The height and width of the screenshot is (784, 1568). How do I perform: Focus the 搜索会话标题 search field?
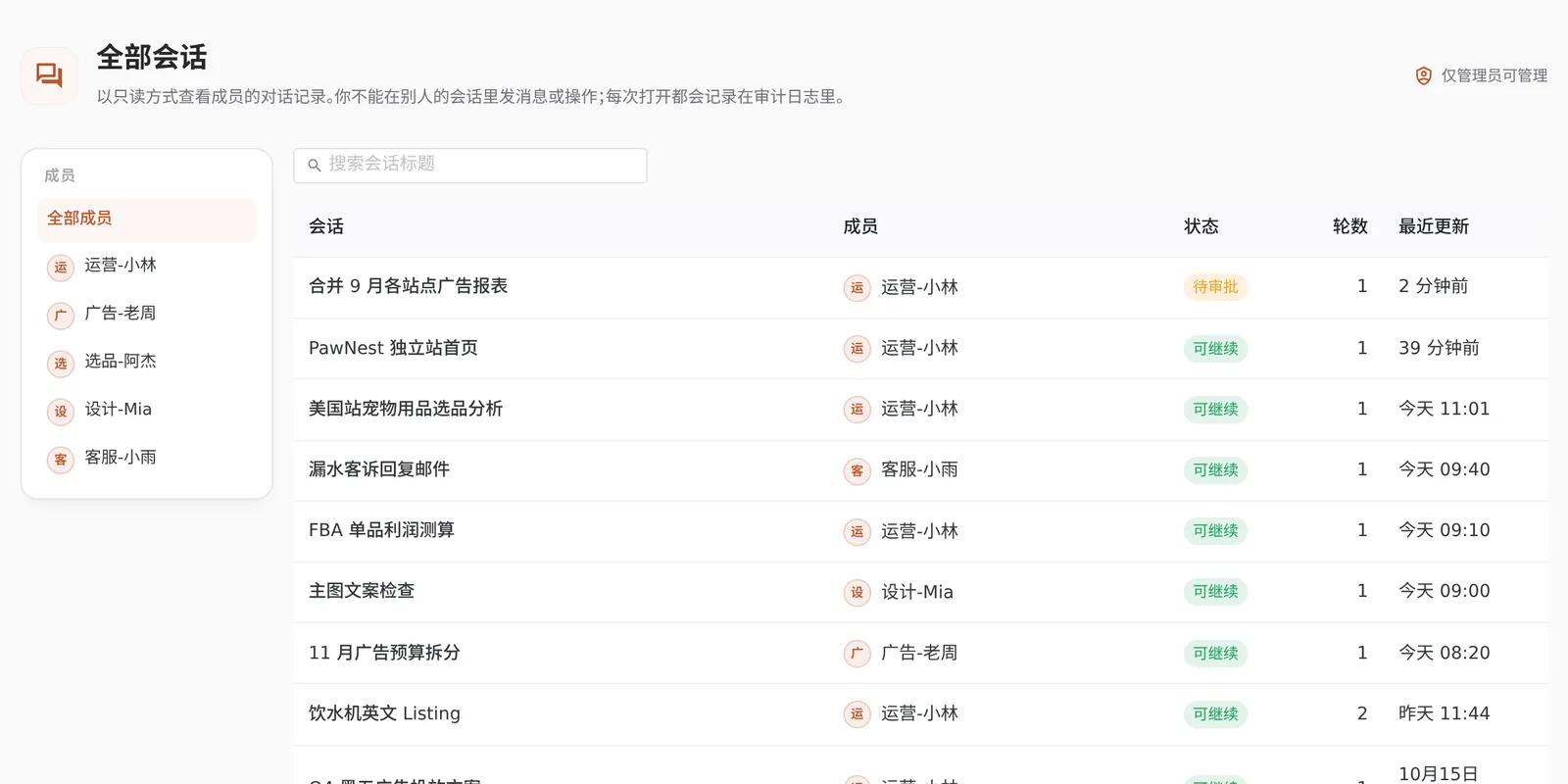(x=470, y=165)
